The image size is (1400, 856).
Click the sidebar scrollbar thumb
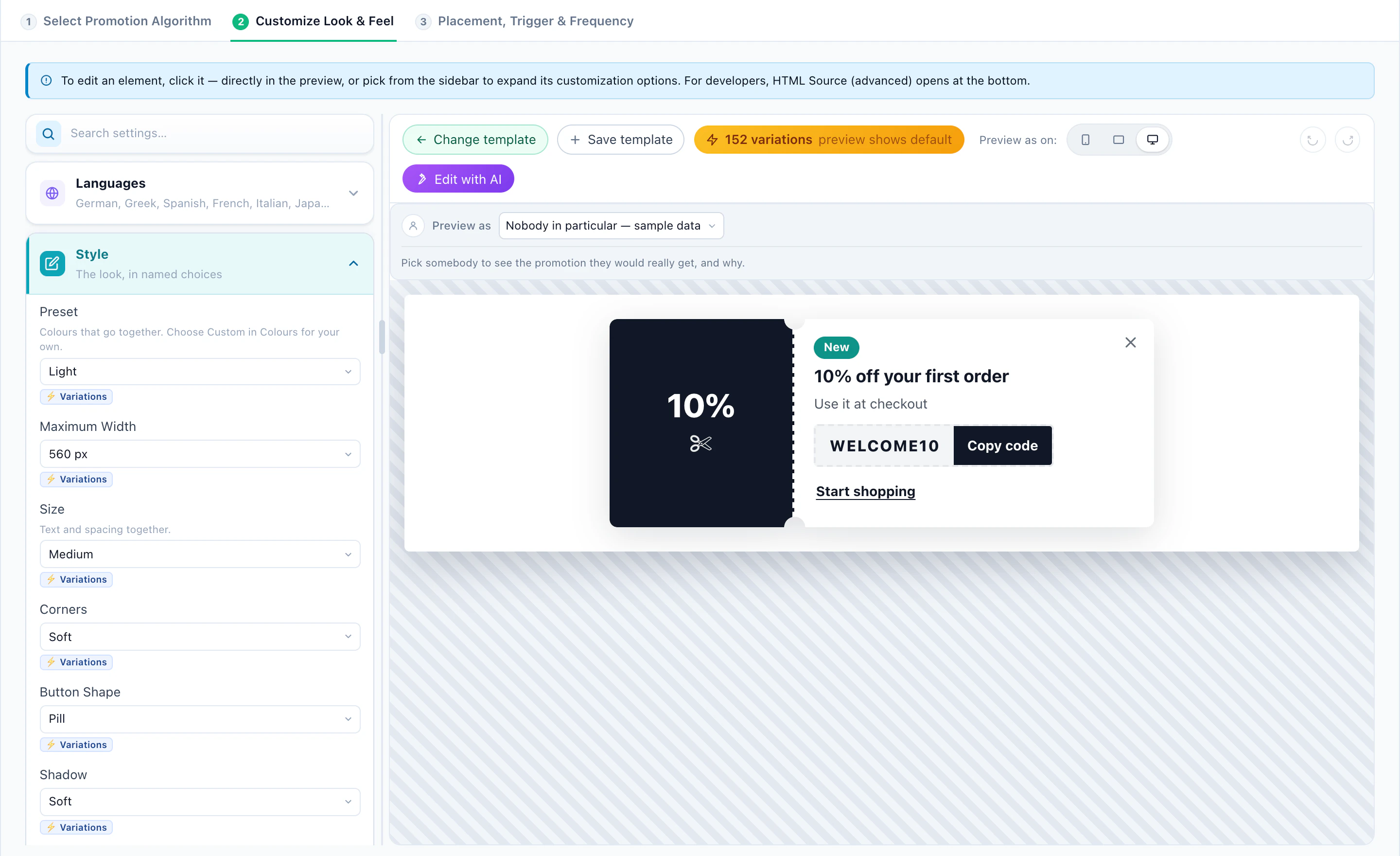click(382, 337)
